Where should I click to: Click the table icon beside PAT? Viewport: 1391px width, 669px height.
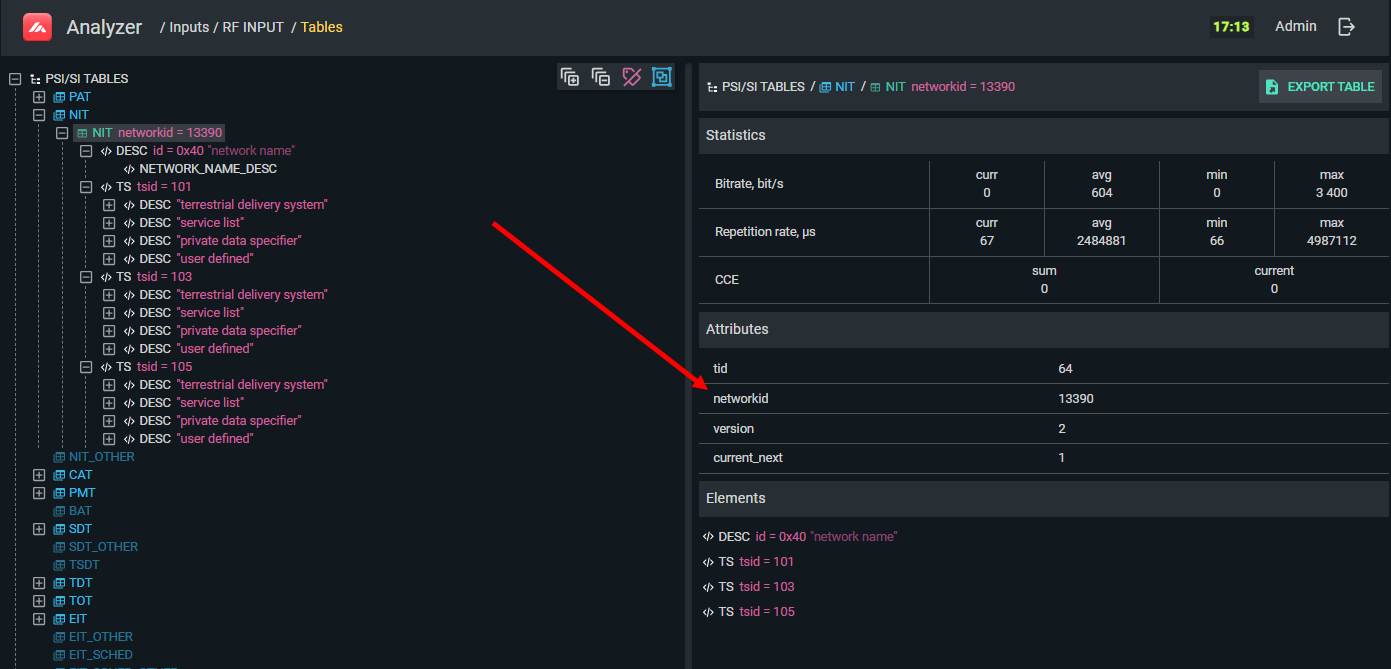coord(59,97)
